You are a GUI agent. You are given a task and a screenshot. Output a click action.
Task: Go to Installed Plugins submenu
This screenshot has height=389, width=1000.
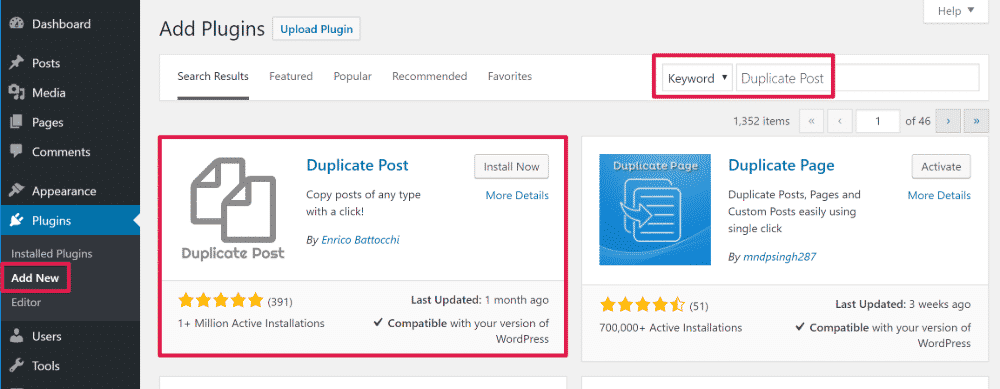click(x=52, y=254)
